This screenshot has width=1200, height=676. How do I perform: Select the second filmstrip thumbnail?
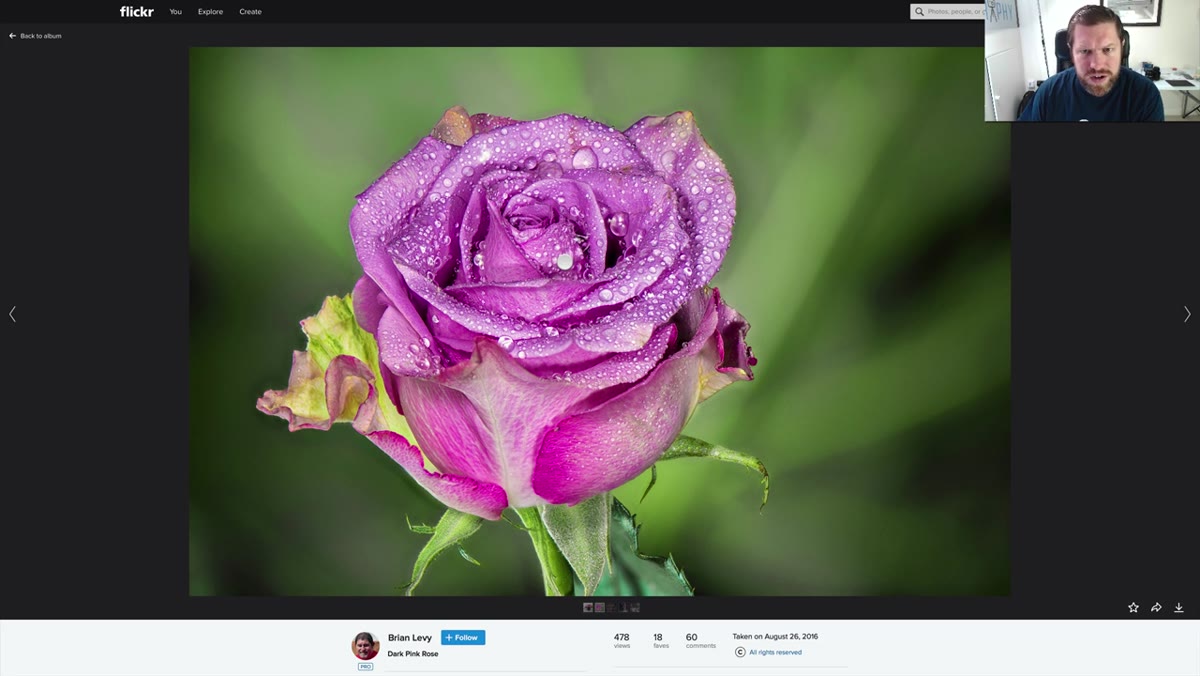[x=600, y=607]
